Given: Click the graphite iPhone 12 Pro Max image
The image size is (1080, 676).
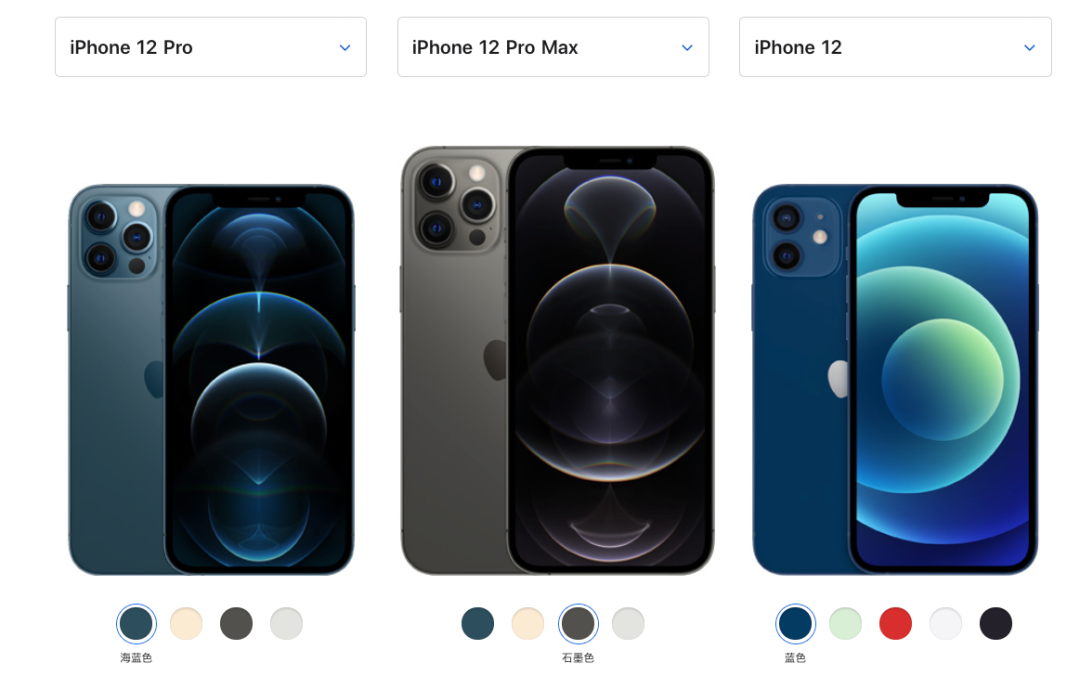Looking at the screenshot, I should pyautogui.click(x=557, y=360).
